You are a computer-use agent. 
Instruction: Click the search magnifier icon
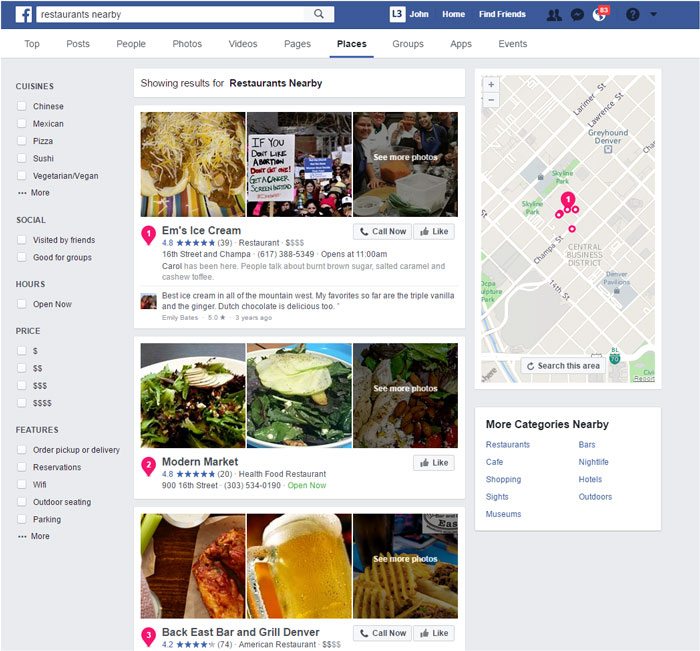pyautogui.click(x=319, y=14)
